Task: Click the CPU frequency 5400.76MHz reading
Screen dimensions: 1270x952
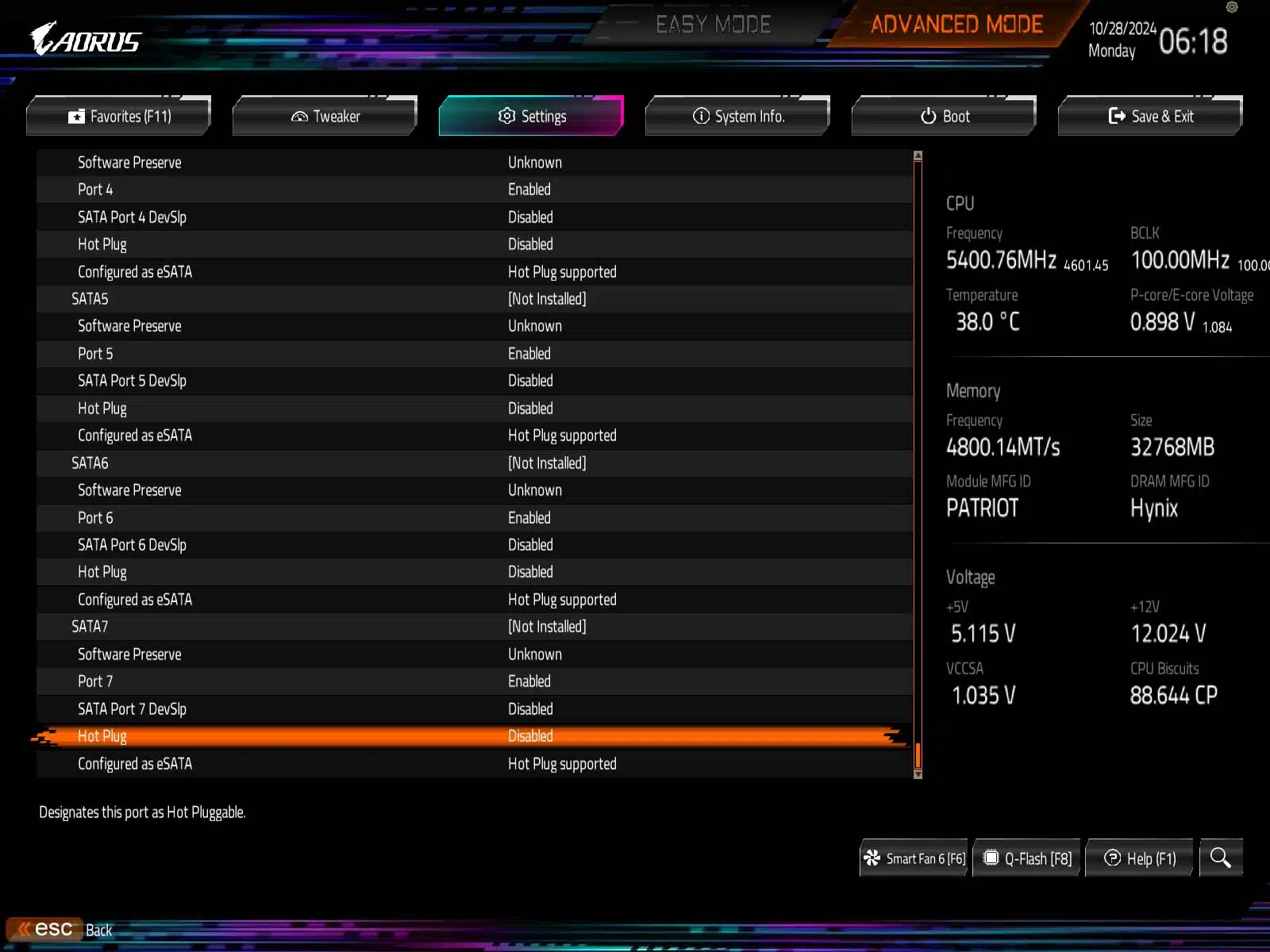Action: [1001, 260]
